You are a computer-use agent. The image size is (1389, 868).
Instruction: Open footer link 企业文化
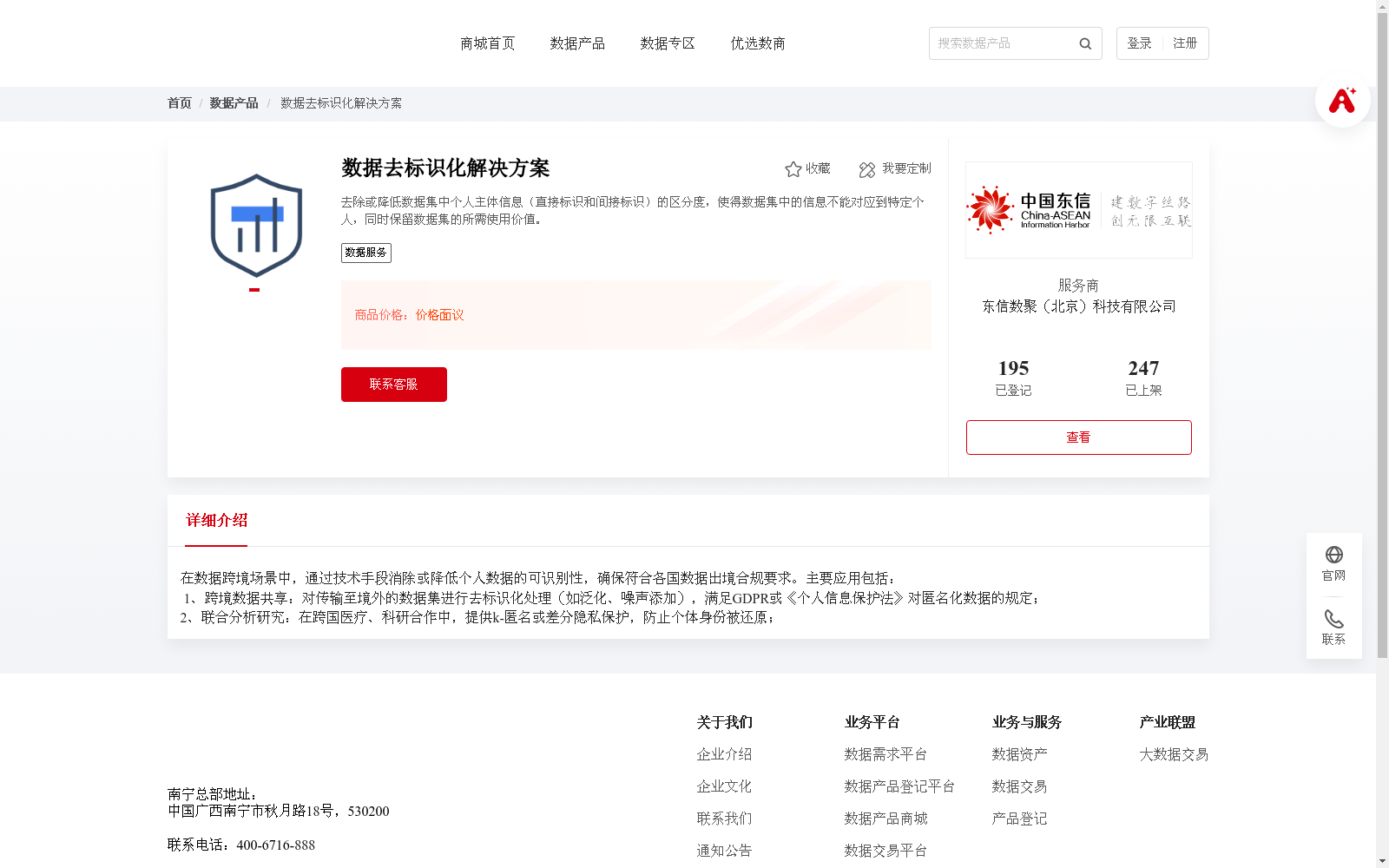tap(724, 786)
